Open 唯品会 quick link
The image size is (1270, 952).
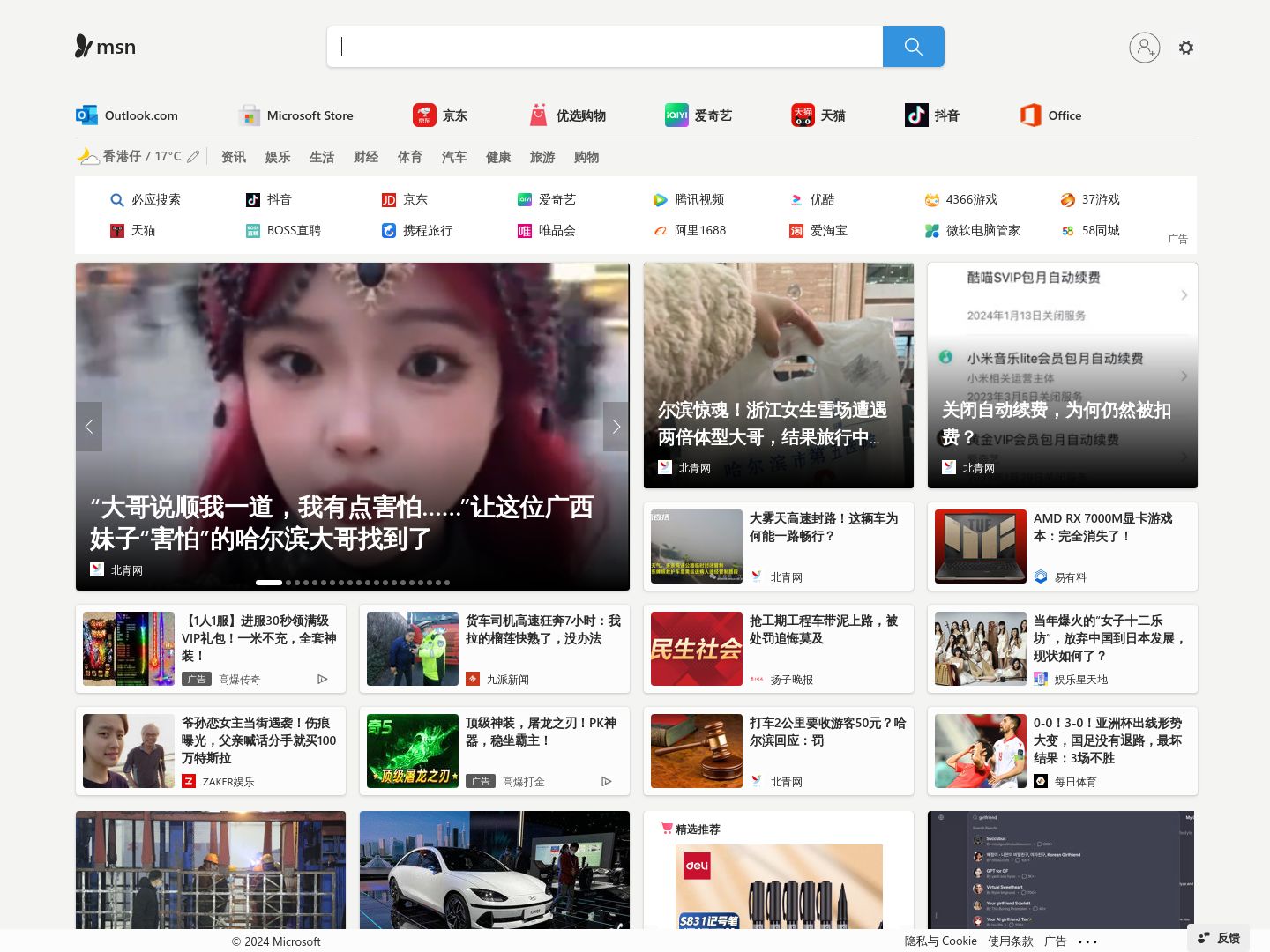(547, 231)
